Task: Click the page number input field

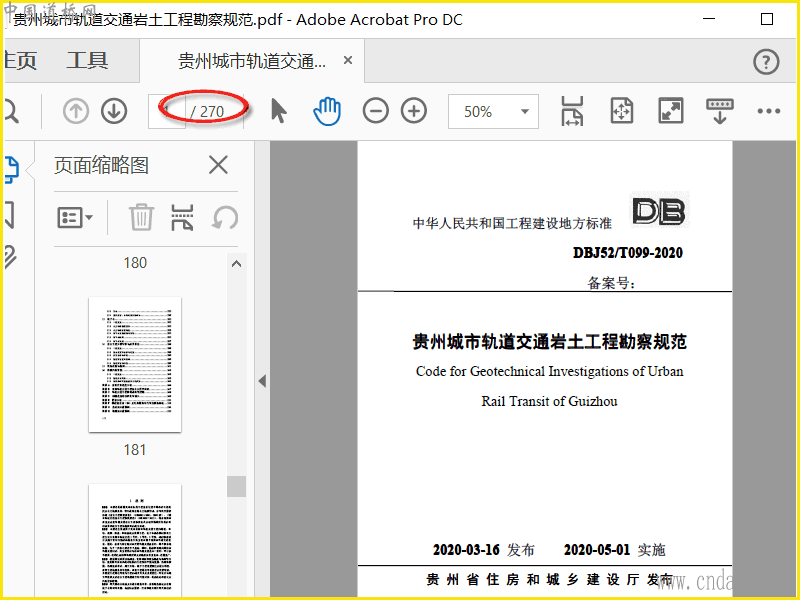Action: point(167,111)
